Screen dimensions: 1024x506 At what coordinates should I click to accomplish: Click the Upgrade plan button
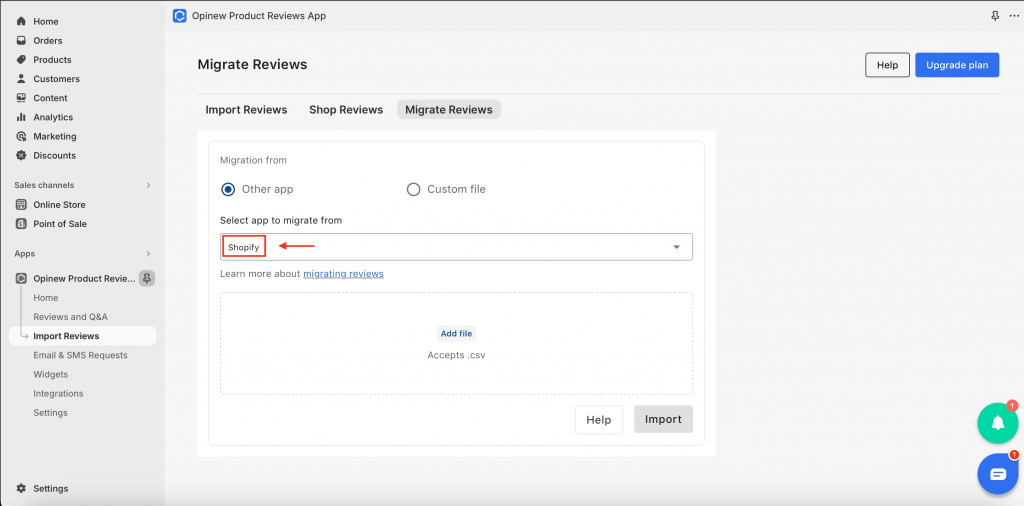pyautogui.click(x=957, y=65)
